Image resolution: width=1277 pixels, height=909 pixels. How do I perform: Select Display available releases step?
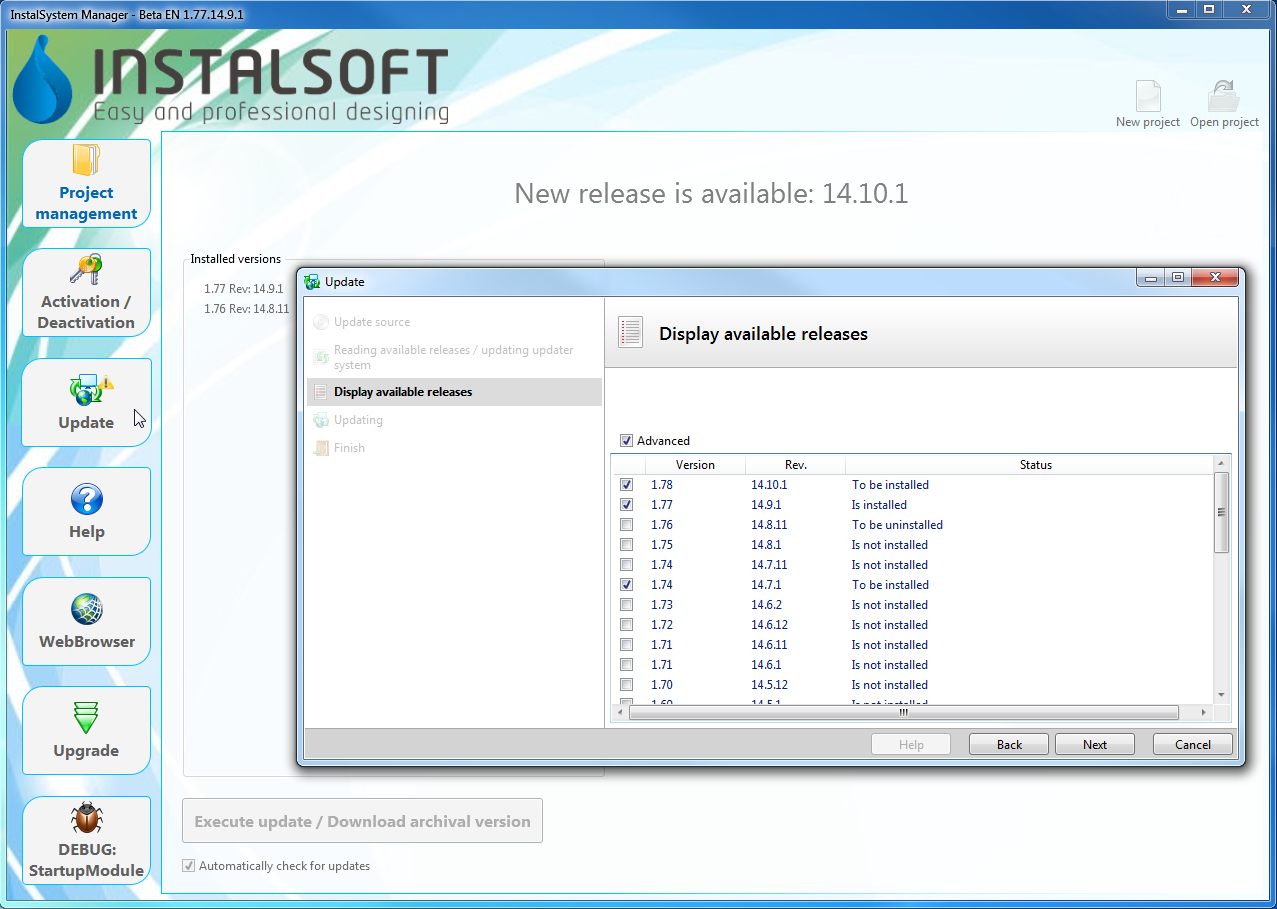(454, 392)
